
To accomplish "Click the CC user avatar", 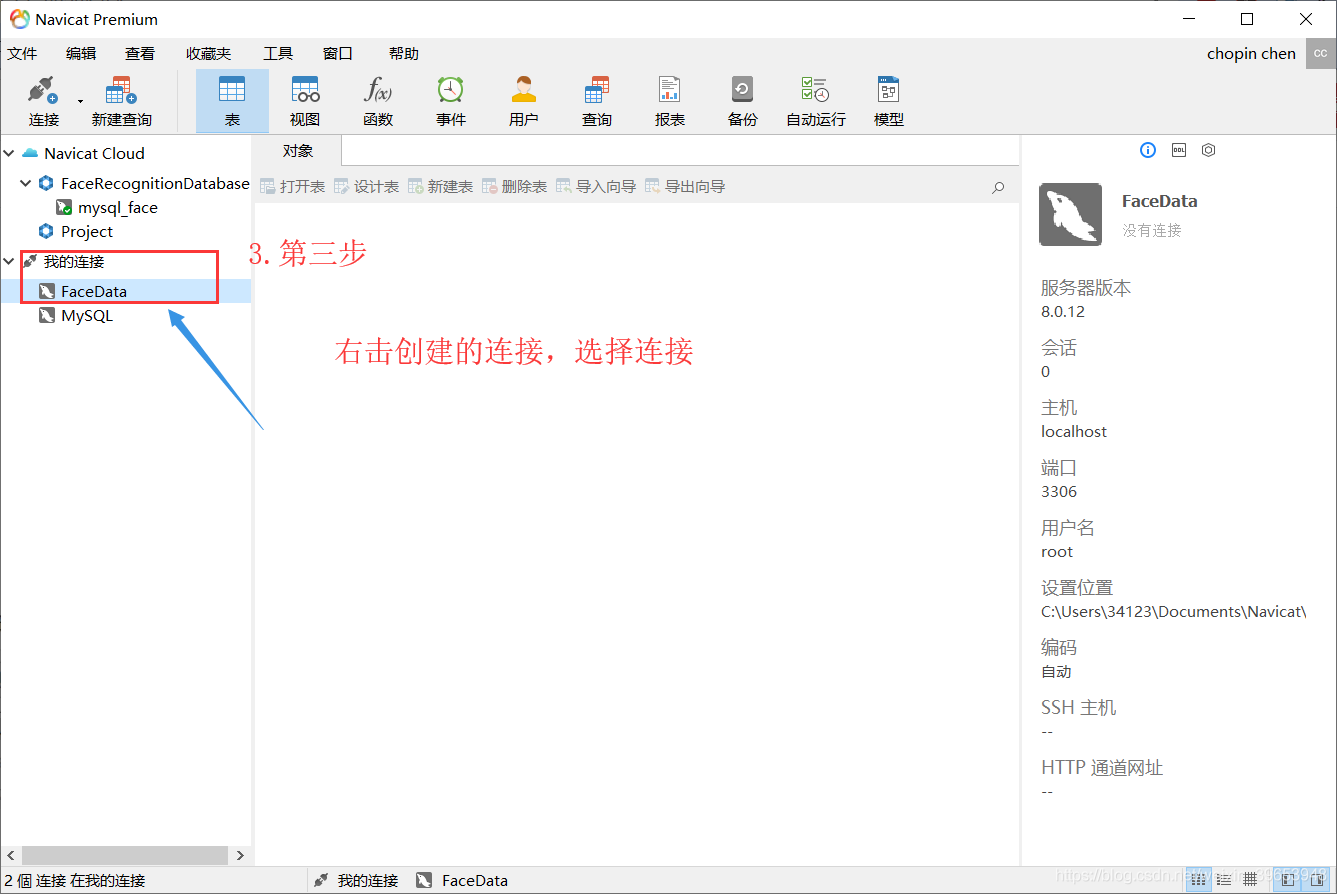I will click(x=1320, y=54).
